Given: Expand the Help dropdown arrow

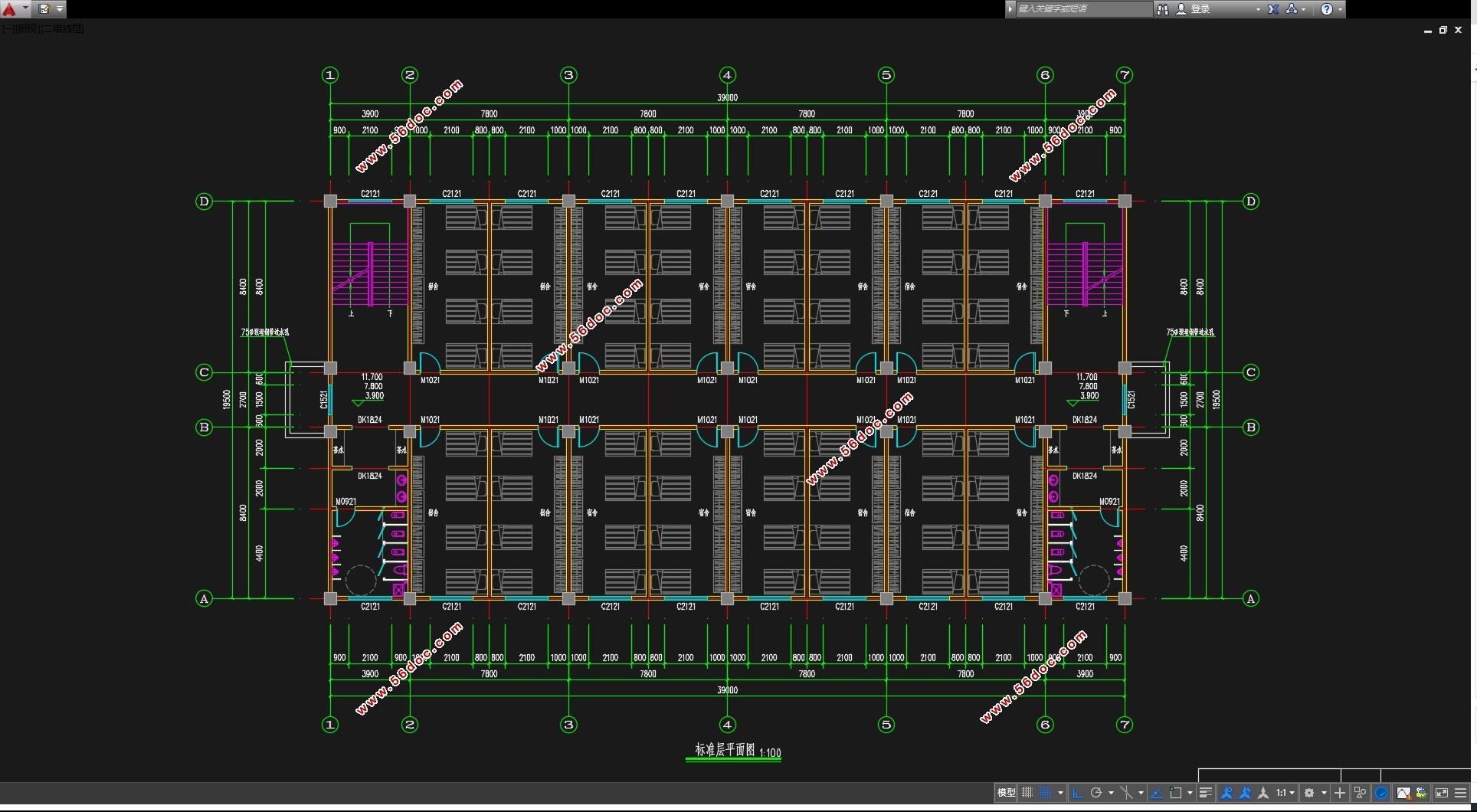Looking at the screenshot, I should [x=1341, y=10].
